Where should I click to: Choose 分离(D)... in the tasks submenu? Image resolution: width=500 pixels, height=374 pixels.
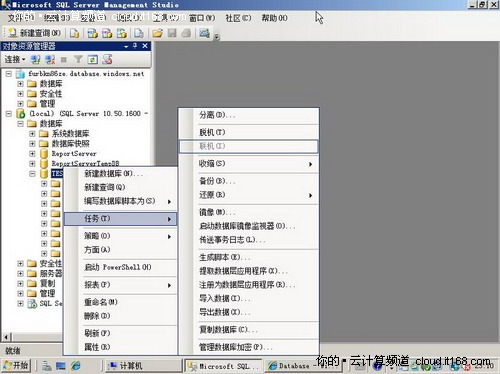tap(249, 115)
